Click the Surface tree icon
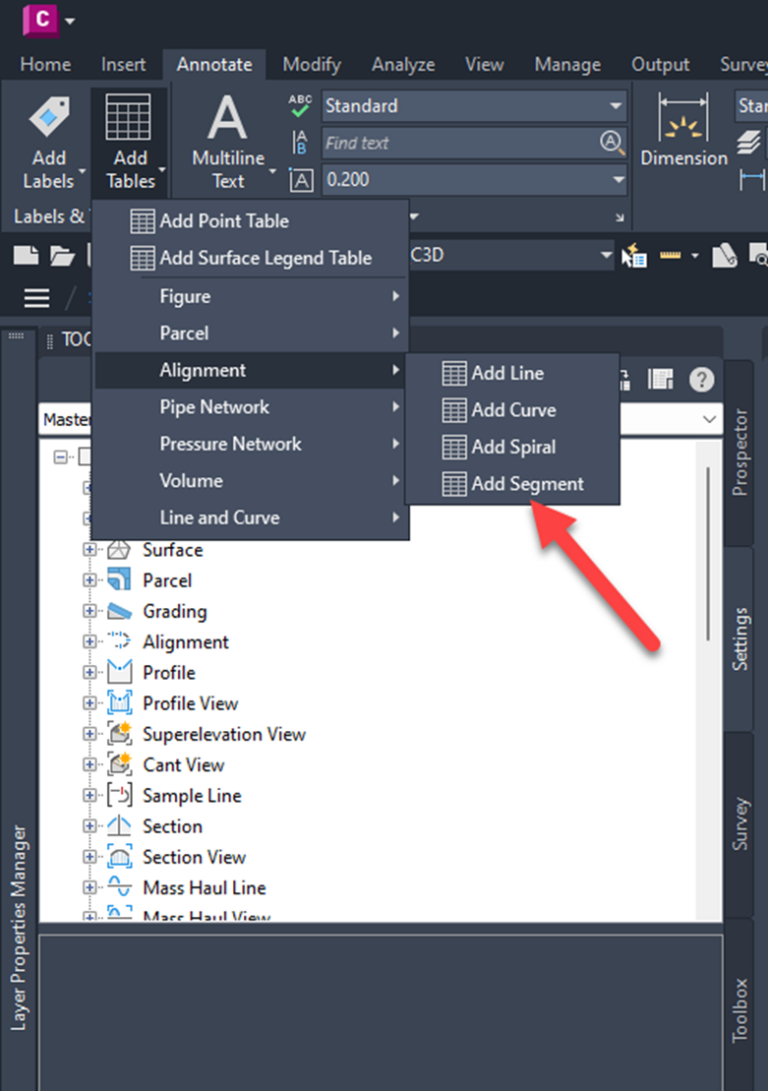The image size is (768, 1091). point(119,550)
